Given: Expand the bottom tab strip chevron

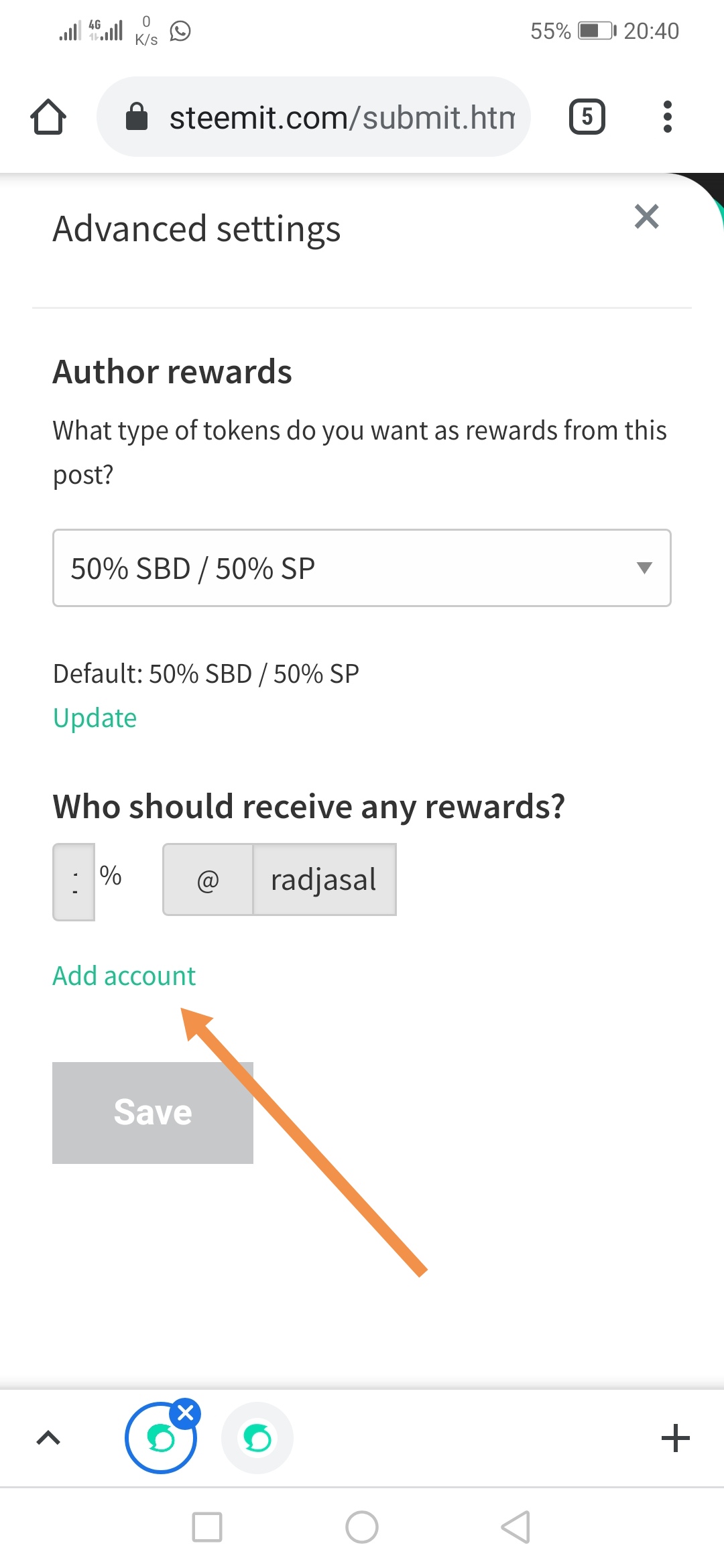Looking at the screenshot, I should click(48, 1438).
